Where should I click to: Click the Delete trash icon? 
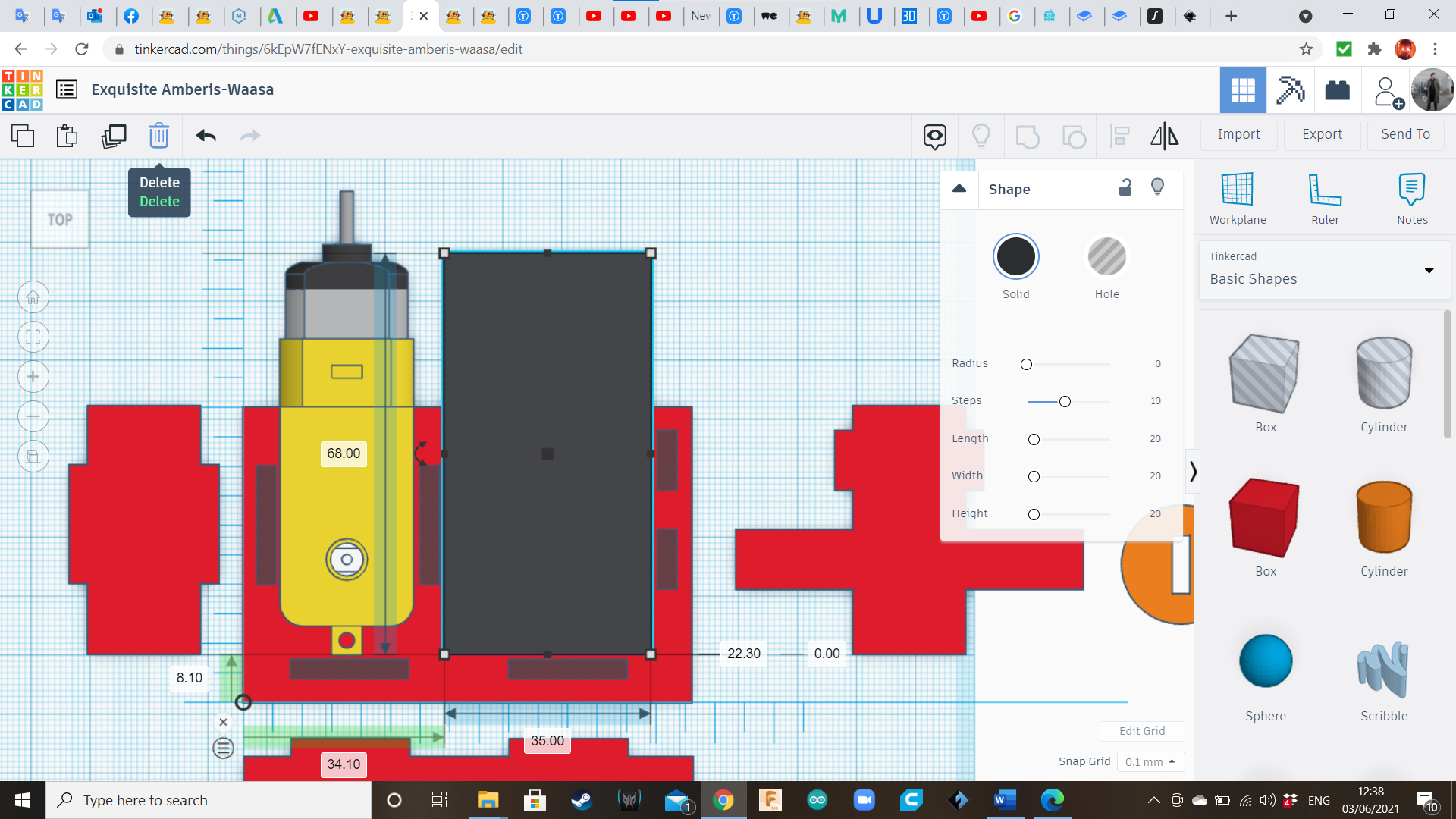[x=158, y=136]
